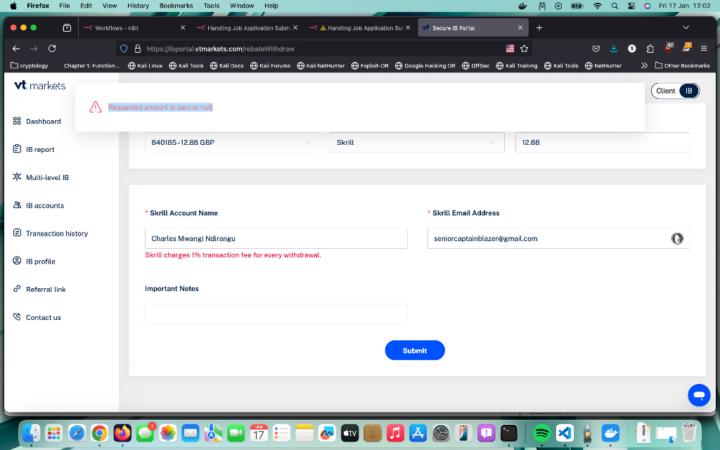Open the Tools menu
The height and width of the screenshot is (450, 720).
coord(211,6)
